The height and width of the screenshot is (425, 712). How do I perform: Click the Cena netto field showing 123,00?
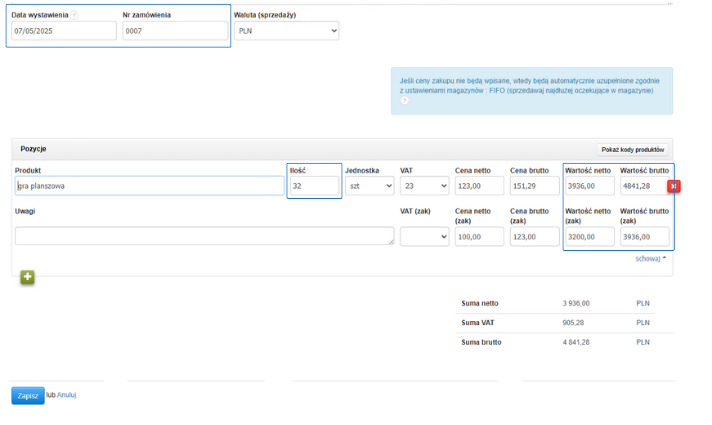(x=479, y=186)
